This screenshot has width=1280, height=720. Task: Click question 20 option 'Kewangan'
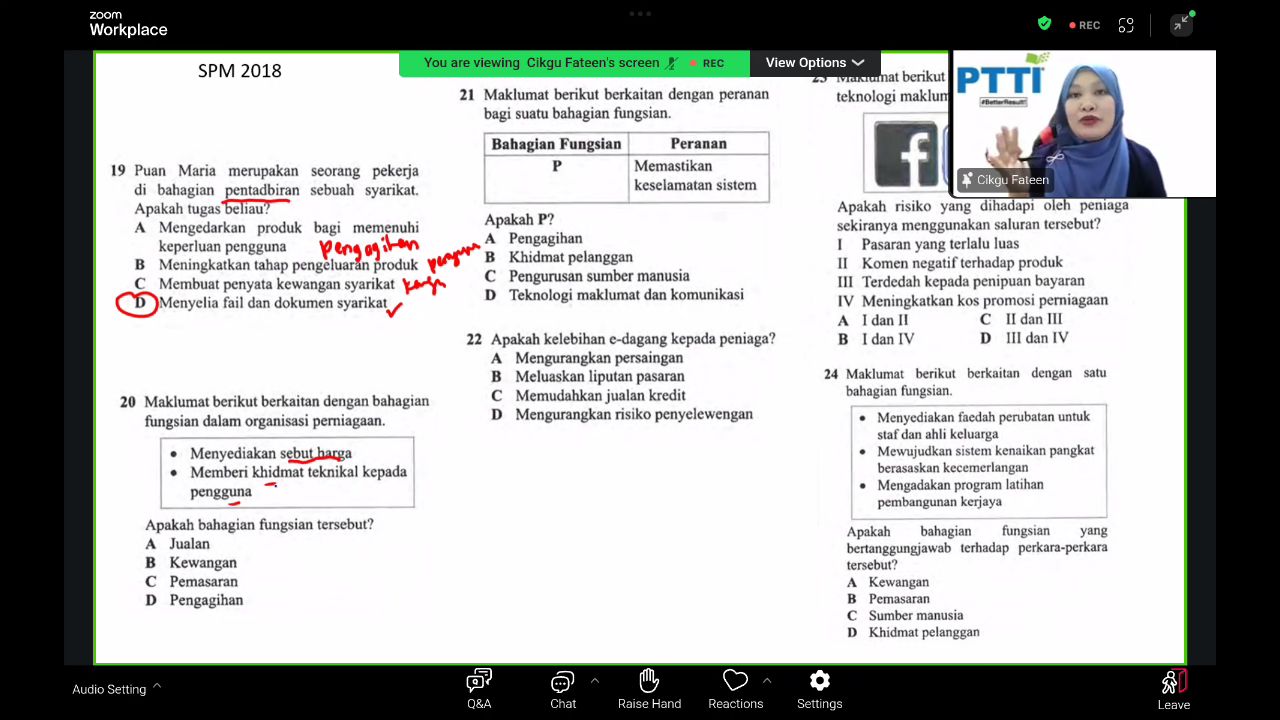pos(203,563)
